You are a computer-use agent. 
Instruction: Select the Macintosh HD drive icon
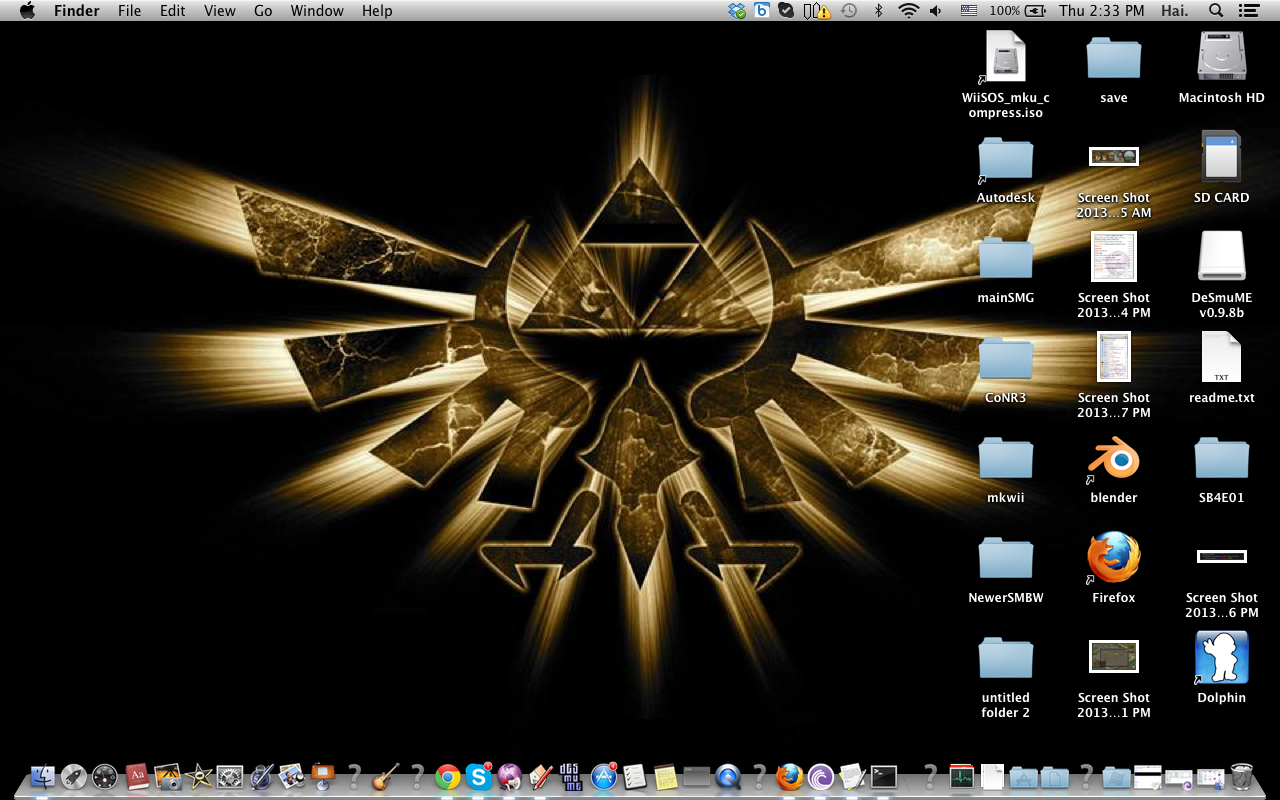pyautogui.click(x=1221, y=58)
